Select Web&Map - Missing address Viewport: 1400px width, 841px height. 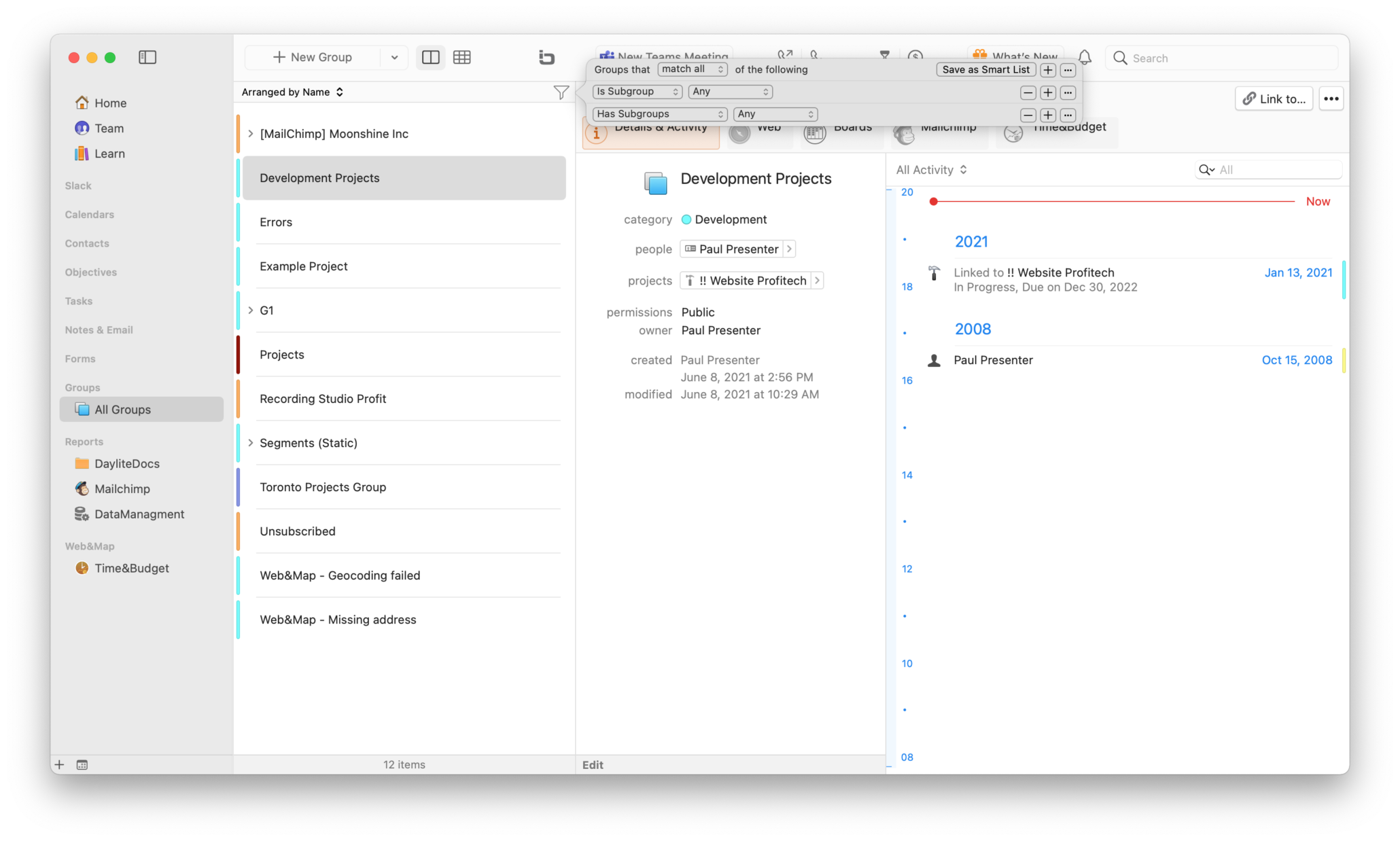point(404,619)
